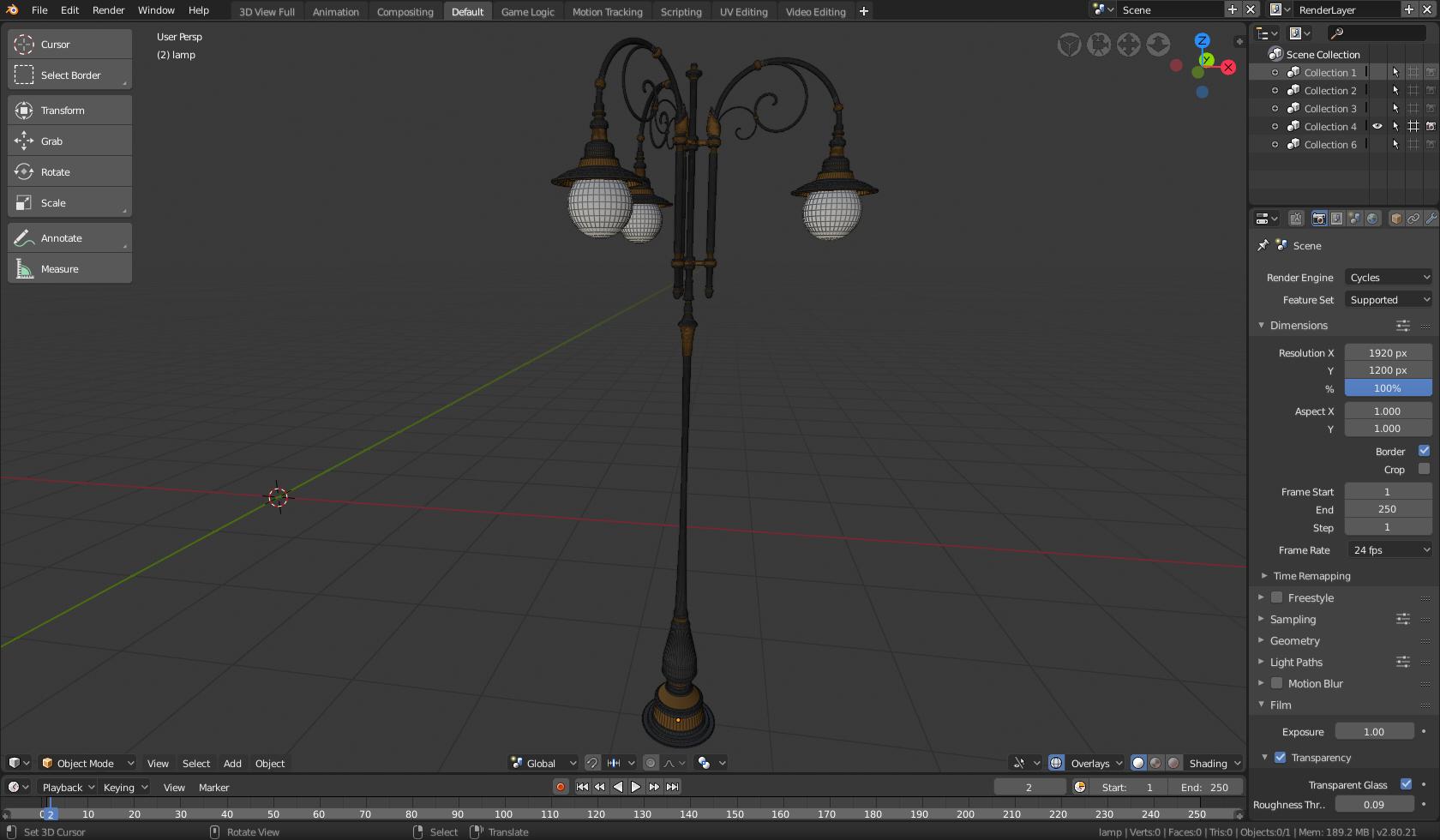Image resolution: width=1440 pixels, height=840 pixels.
Task: Open the File menu
Action: pyautogui.click(x=39, y=10)
